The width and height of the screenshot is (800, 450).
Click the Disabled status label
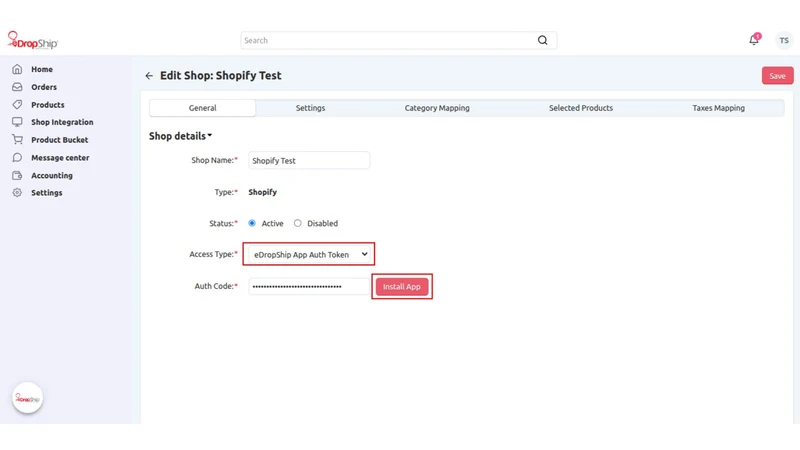(x=322, y=223)
